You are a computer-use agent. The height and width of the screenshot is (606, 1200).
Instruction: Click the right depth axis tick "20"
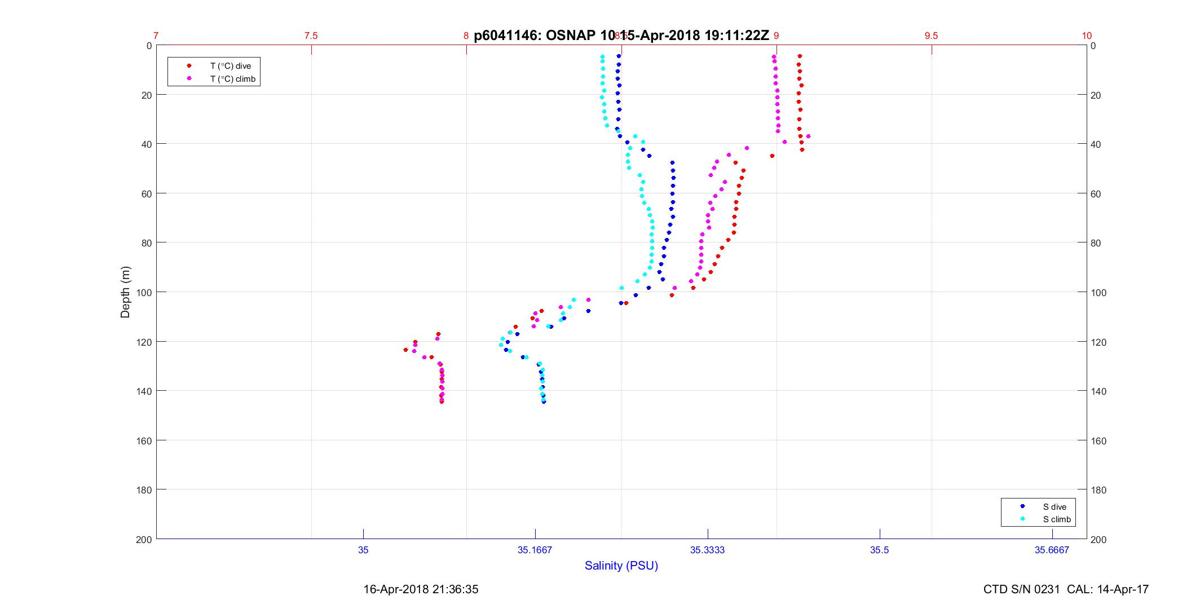tap(1097, 95)
